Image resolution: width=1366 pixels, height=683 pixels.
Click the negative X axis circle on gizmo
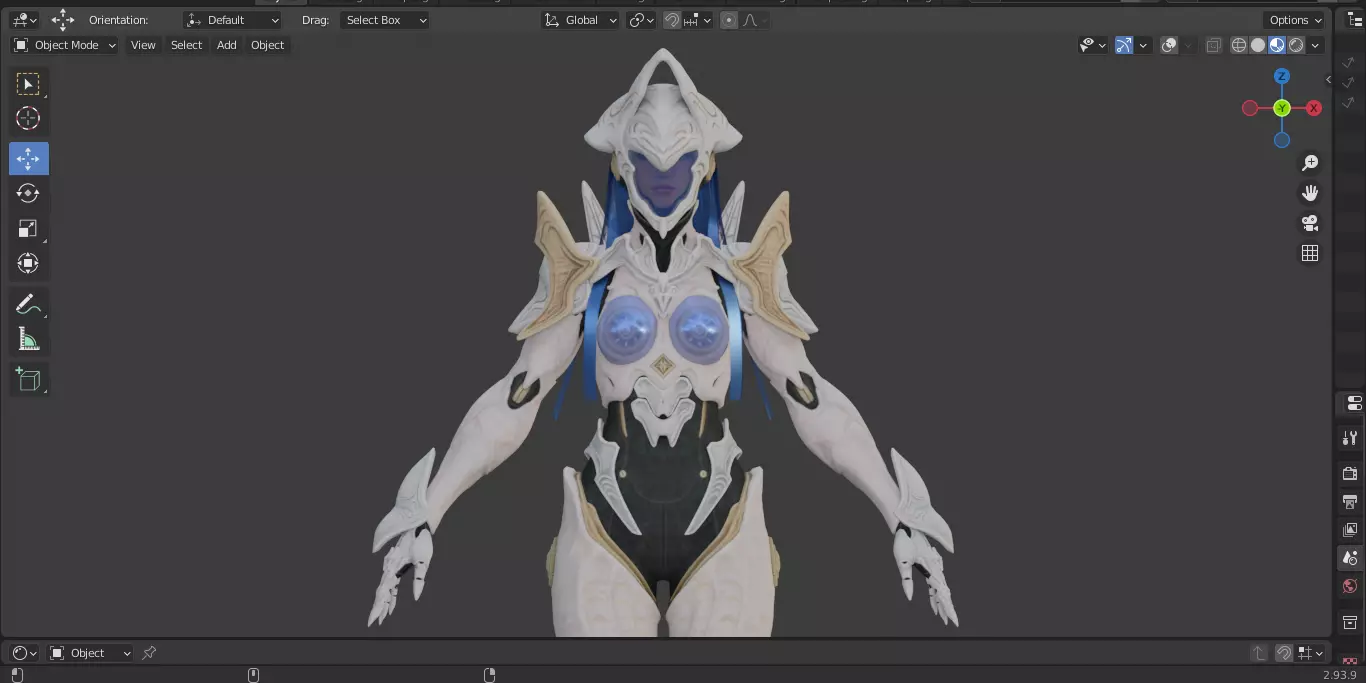[x=1250, y=108]
